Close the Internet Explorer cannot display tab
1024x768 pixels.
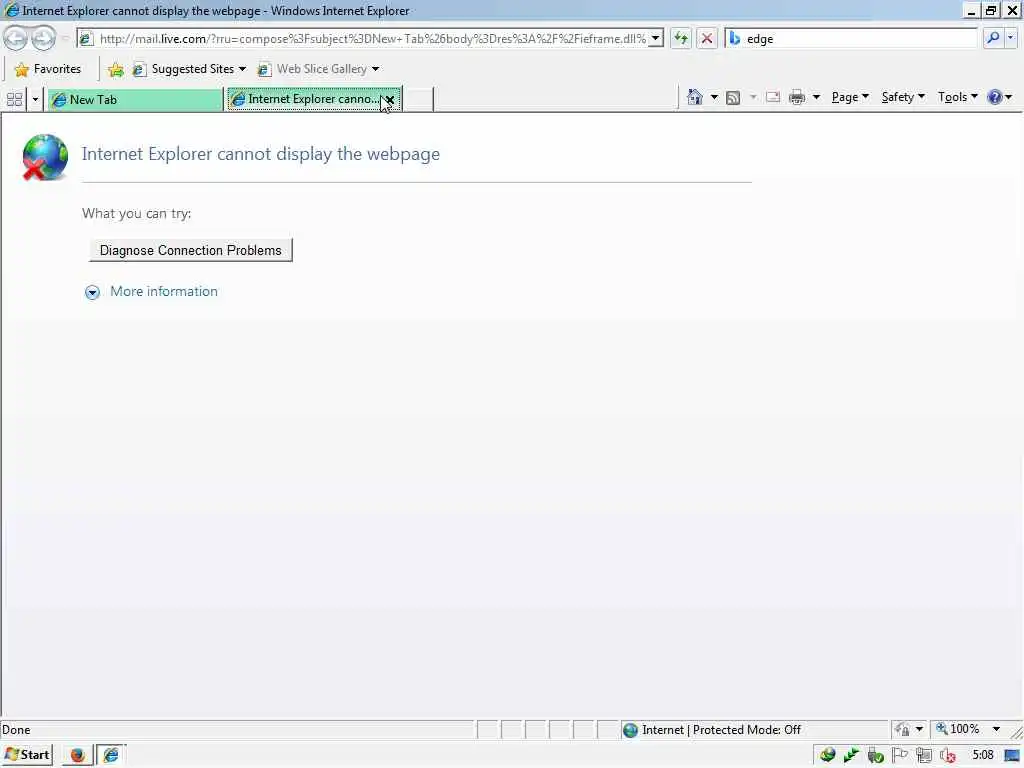pyautogui.click(x=390, y=99)
